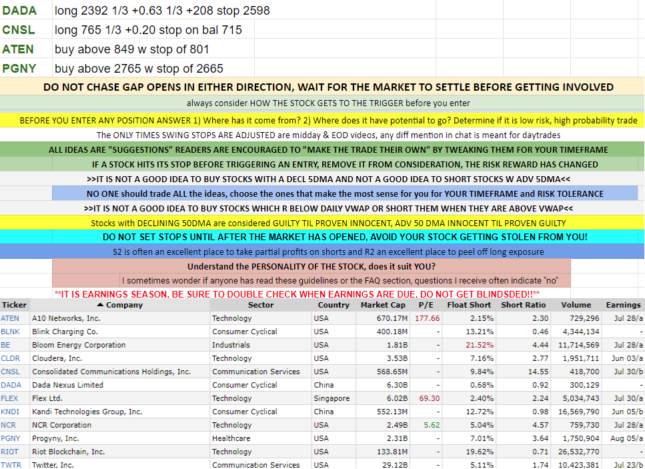Open the RIOT ticker link
This screenshot has width=645, height=469.
(9, 452)
